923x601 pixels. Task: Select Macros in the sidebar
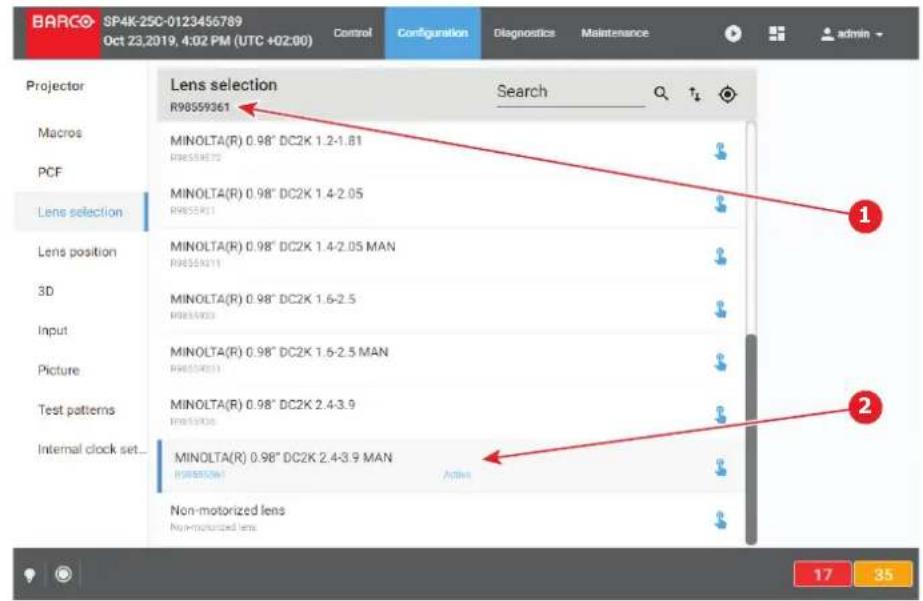coord(60,133)
